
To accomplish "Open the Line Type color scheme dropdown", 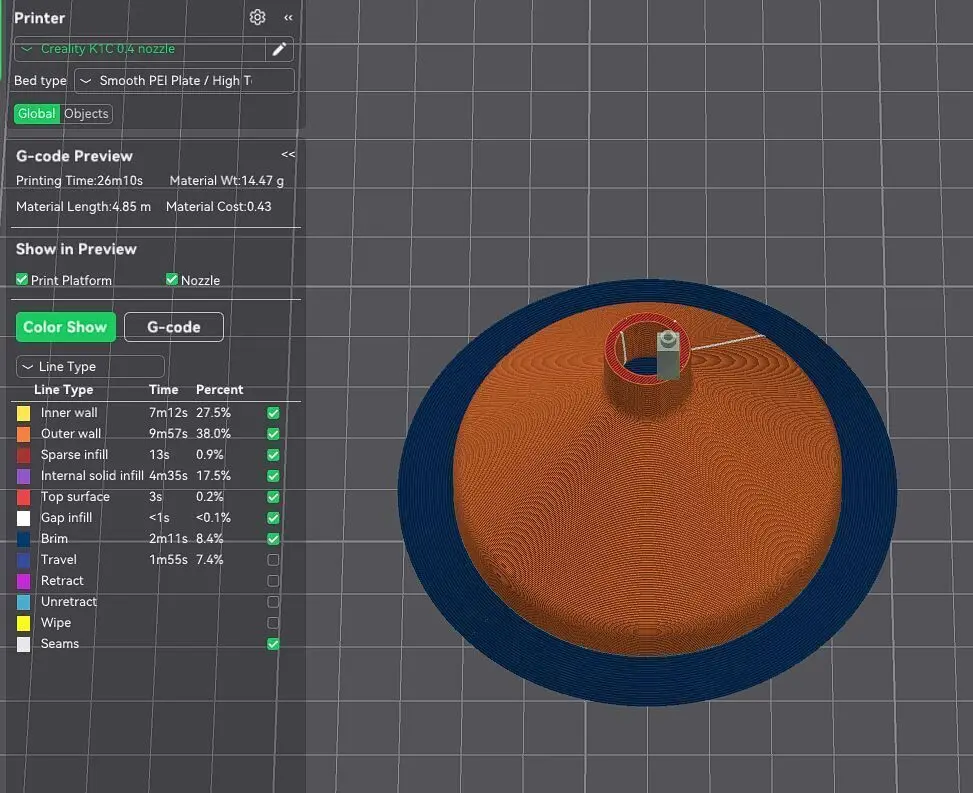I will [90, 367].
